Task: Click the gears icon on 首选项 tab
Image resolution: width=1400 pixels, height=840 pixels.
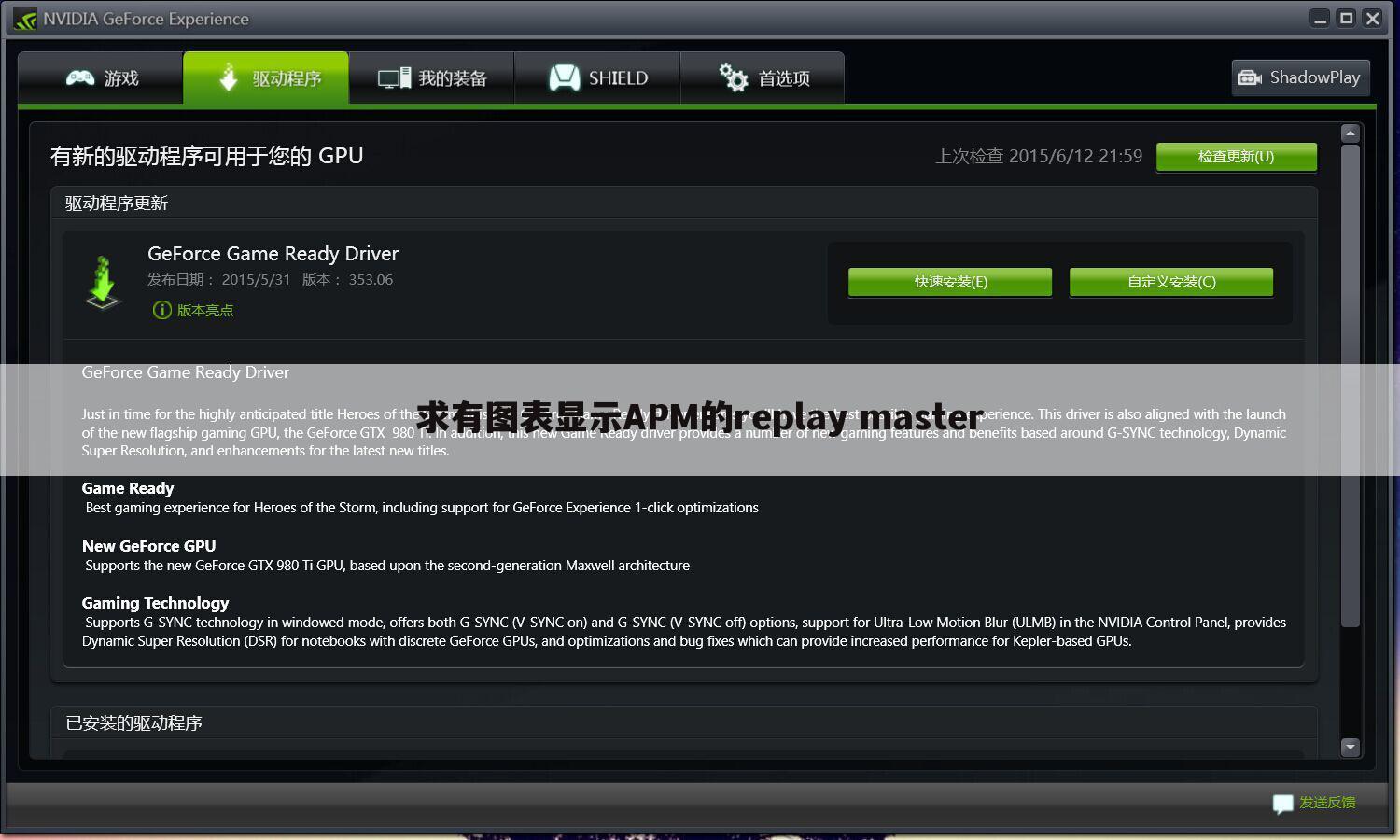Action: 734,77
